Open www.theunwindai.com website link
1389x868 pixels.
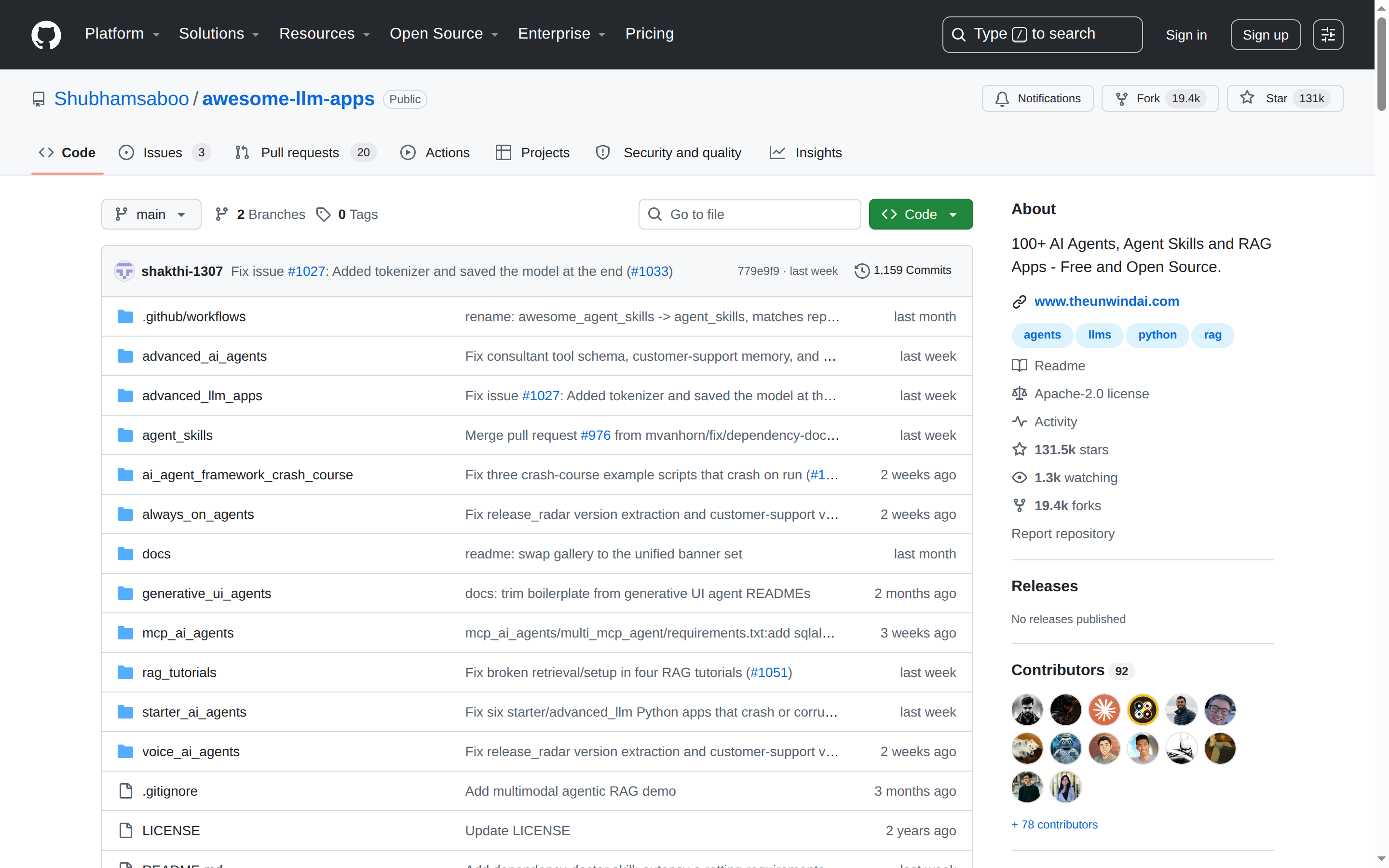(x=1106, y=301)
